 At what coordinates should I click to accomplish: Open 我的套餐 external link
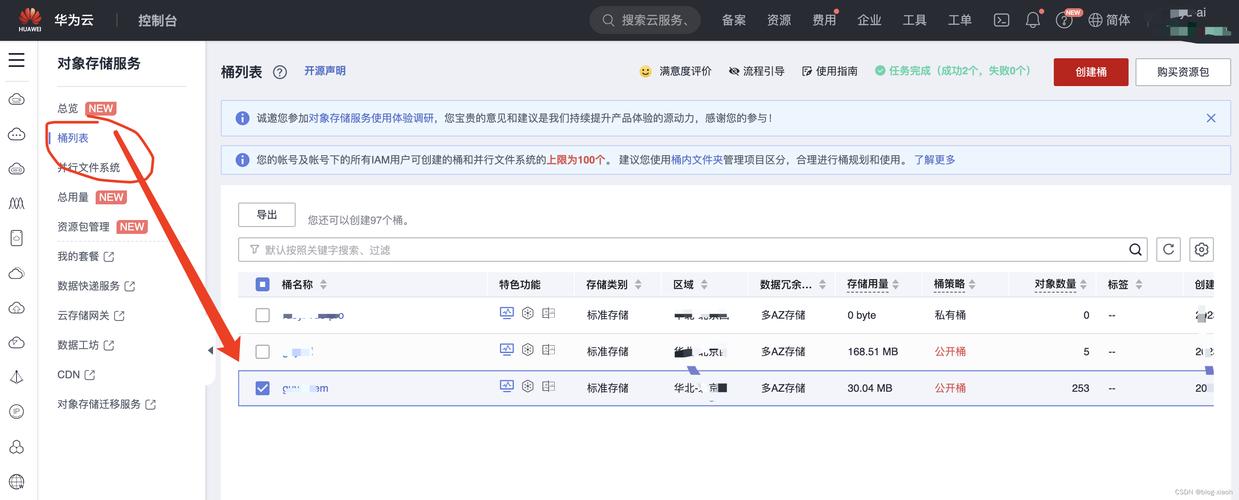click(86, 256)
